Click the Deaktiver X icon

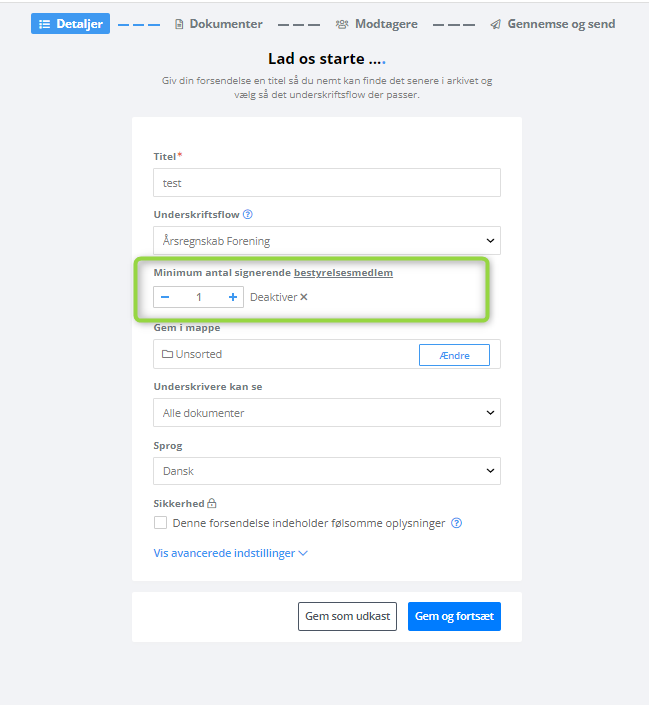tap(304, 297)
